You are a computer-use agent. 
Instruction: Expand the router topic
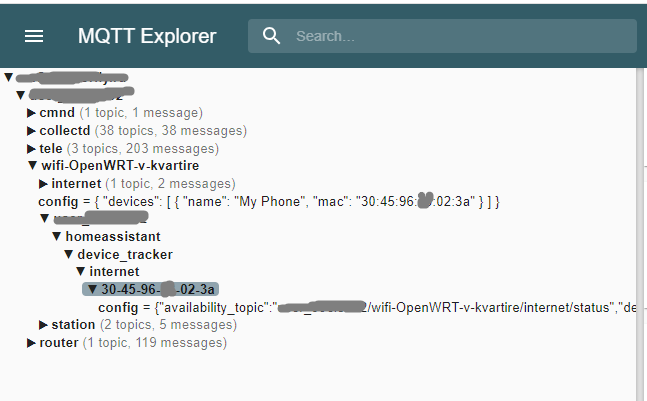32,343
